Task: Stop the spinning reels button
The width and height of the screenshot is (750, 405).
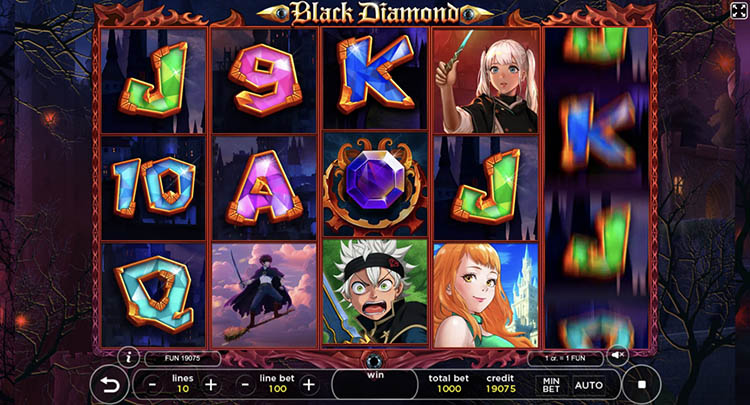Action: click(x=642, y=384)
